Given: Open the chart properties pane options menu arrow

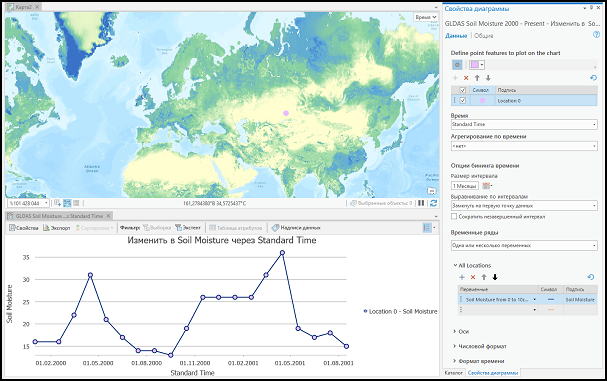Looking at the screenshot, I should [x=585, y=8].
